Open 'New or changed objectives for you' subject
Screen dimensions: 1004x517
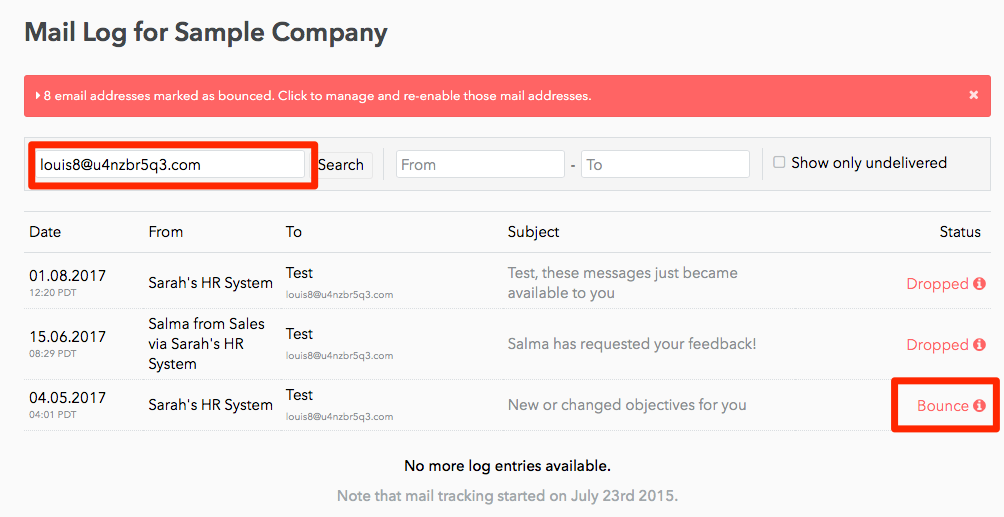pos(627,405)
